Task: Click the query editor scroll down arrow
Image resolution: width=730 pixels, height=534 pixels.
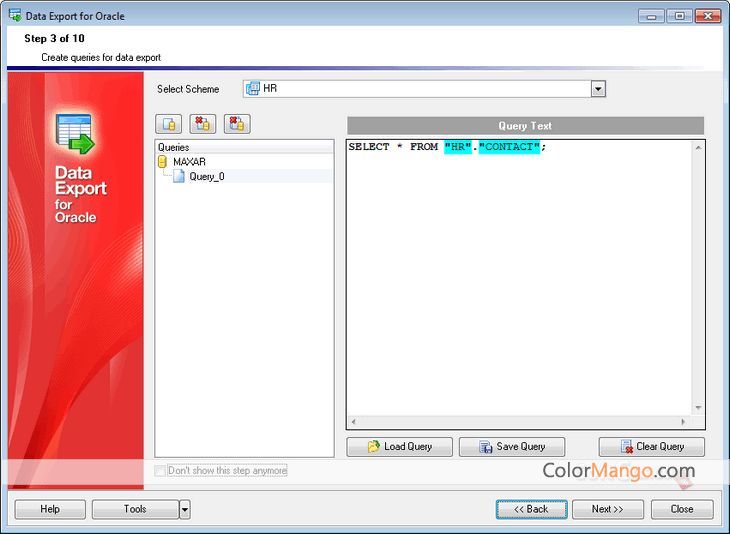Action: click(x=698, y=408)
